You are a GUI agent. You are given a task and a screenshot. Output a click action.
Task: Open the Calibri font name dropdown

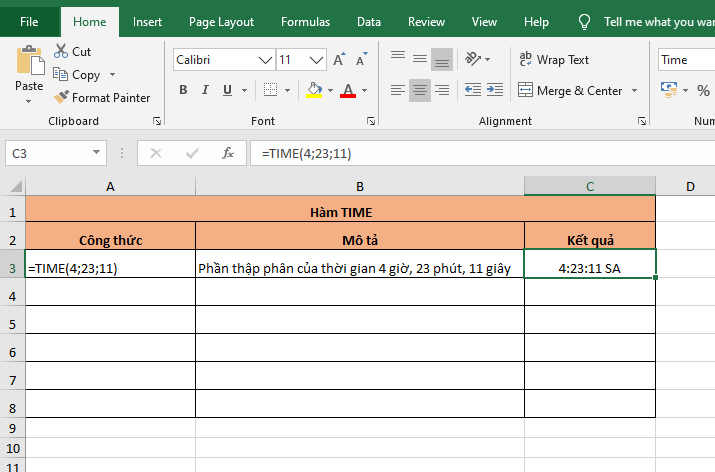click(265, 60)
